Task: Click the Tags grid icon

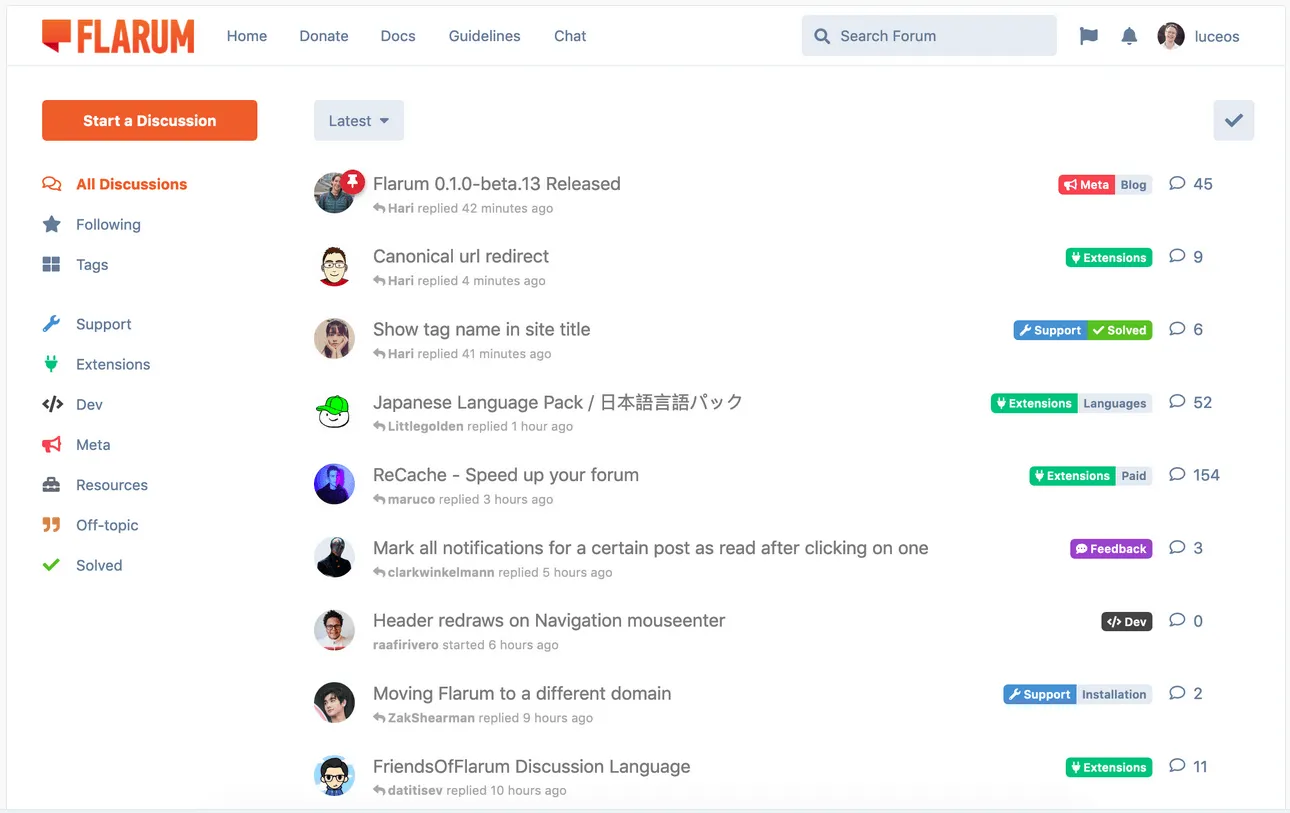Action: (51, 264)
